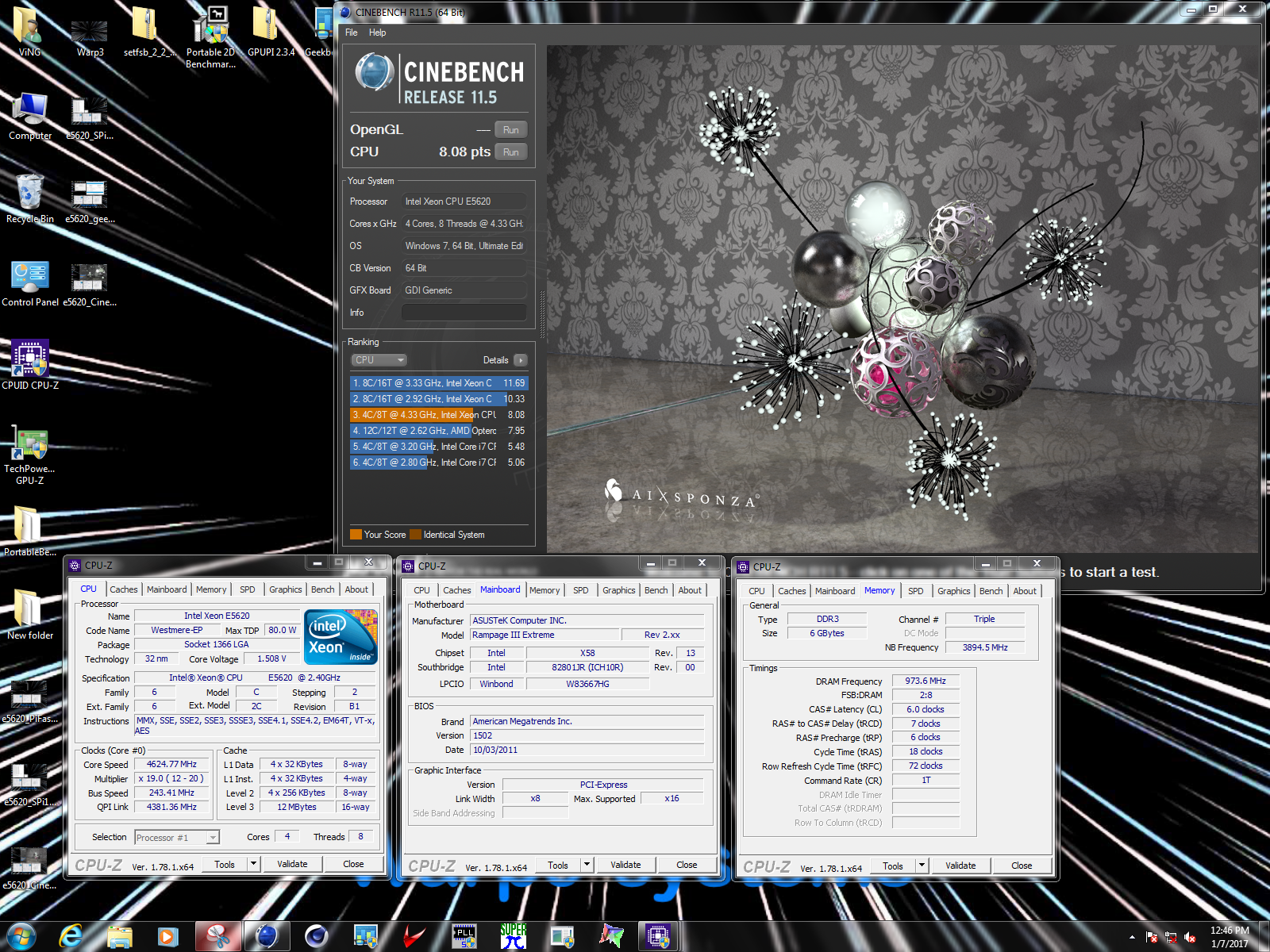
Task: Open the Super PI taskbar icon
Action: 513,936
